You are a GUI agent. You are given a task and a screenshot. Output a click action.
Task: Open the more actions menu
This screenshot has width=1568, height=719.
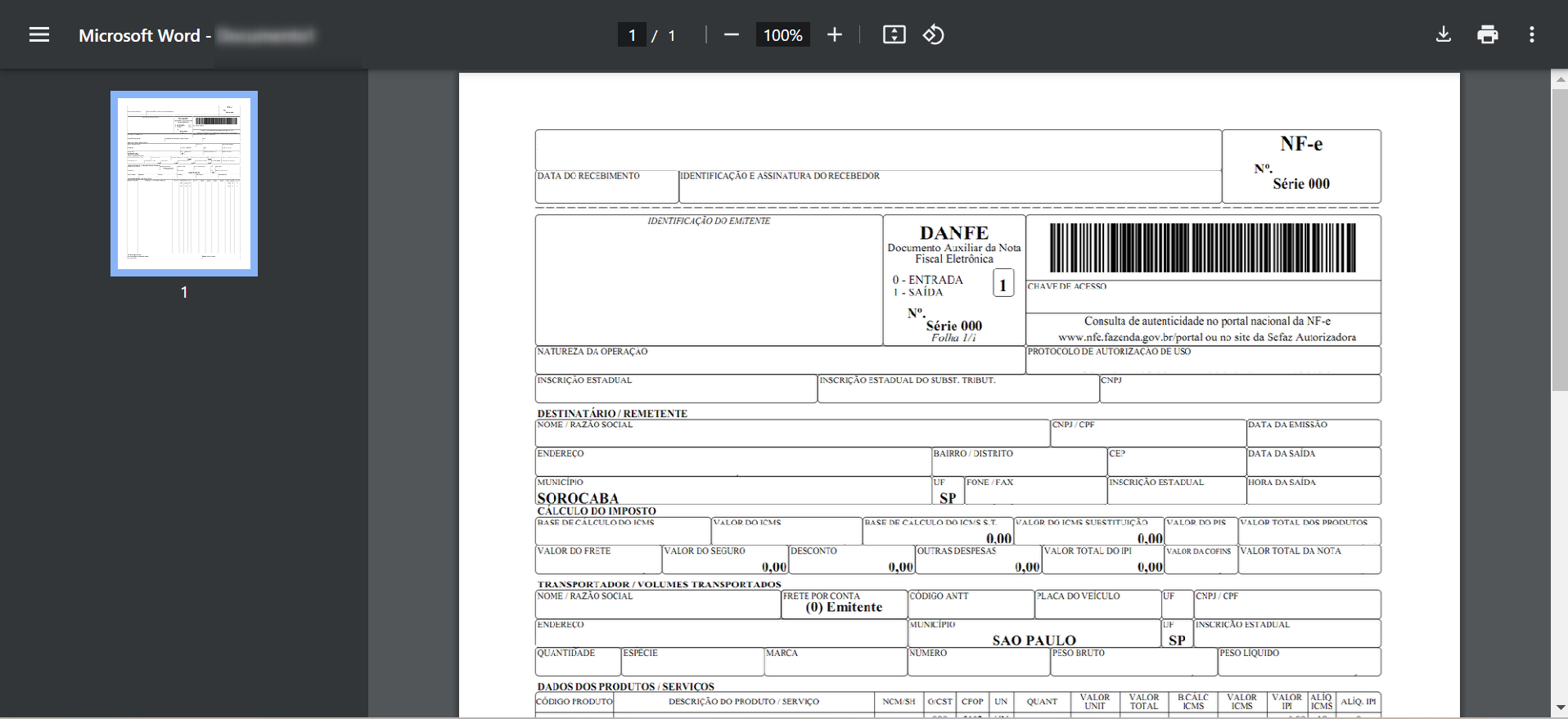1532,35
